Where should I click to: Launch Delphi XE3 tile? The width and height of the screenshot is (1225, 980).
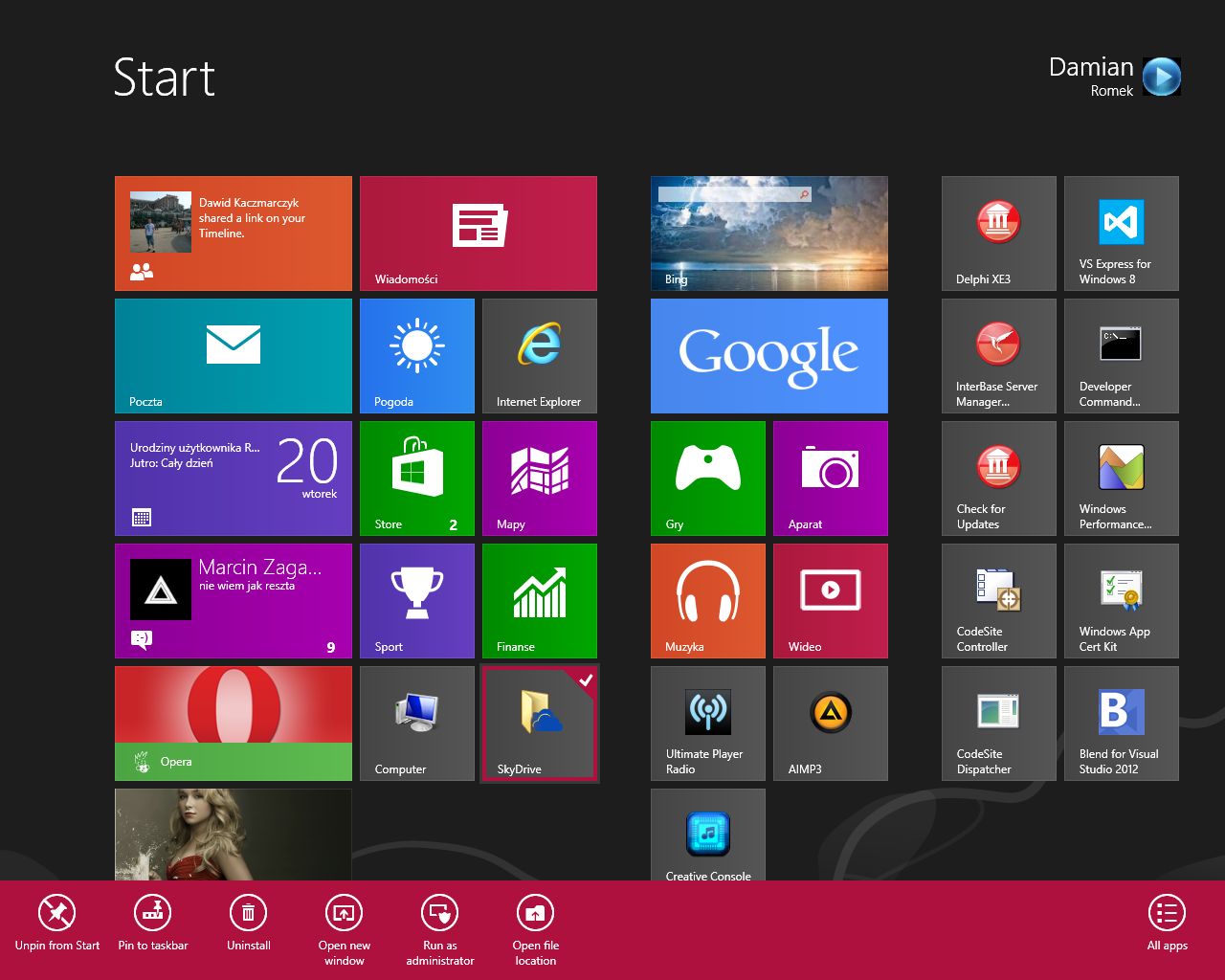[x=999, y=234]
